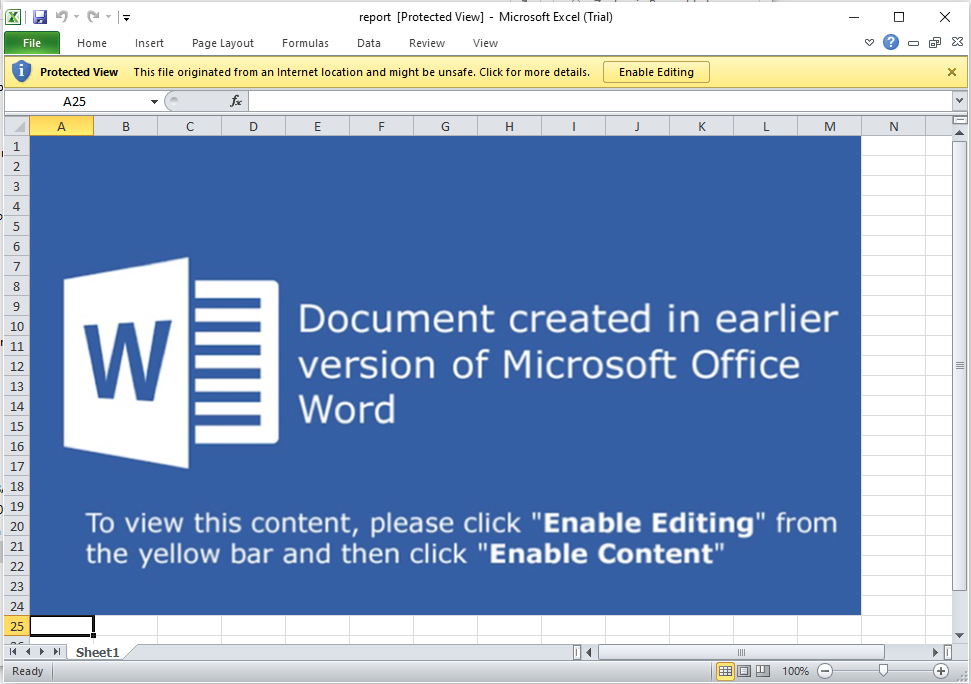Click the vertical scrollbar thumb
This screenshot has height=684, width=971.
point(959,365)
